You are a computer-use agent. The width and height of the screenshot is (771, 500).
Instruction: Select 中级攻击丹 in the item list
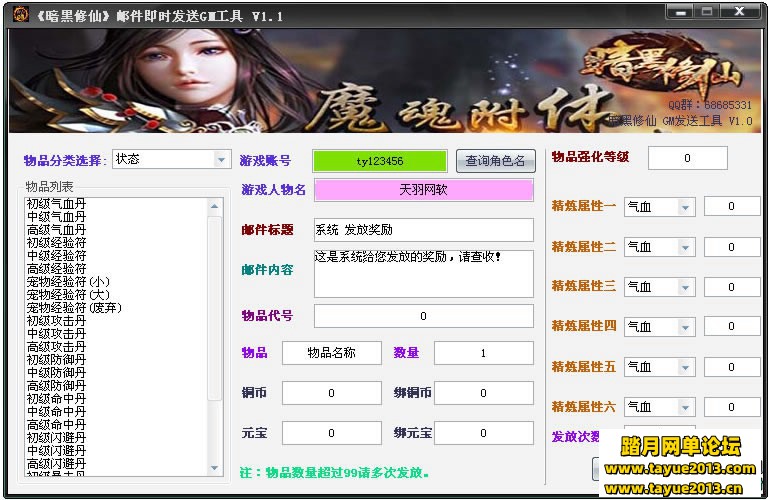click(x=56, y=333)
